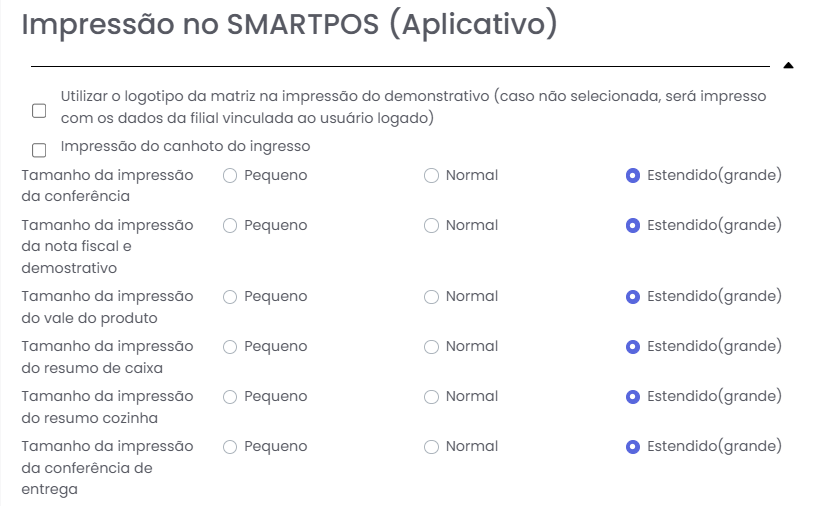The width and height of the screenshot is (814, 506).
Task: Select Pequeno for nota fiscal e demonstrativo
Action: click(230, 226)
